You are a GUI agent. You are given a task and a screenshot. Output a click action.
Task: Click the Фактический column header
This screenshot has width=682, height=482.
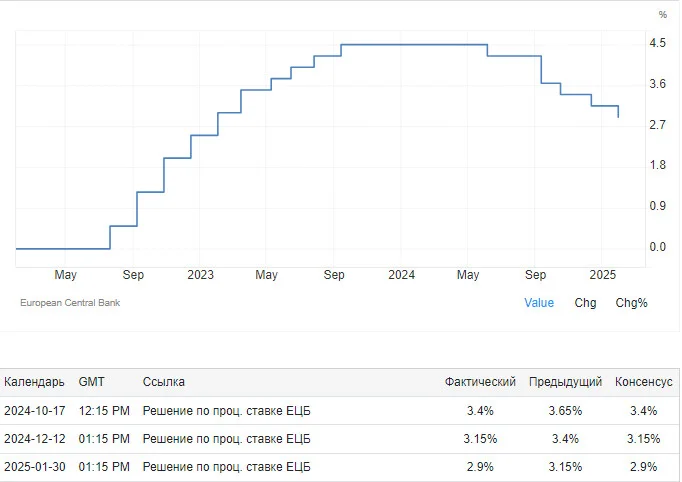[x=480, y=382]
